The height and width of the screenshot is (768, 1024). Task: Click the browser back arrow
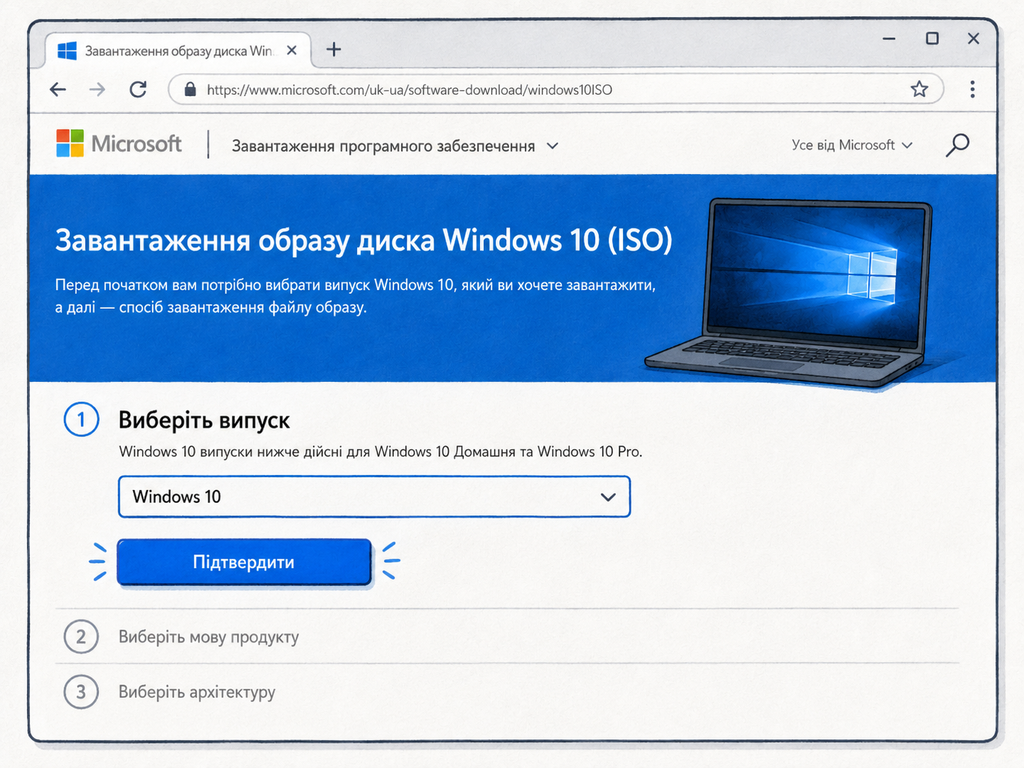point(58,89)
